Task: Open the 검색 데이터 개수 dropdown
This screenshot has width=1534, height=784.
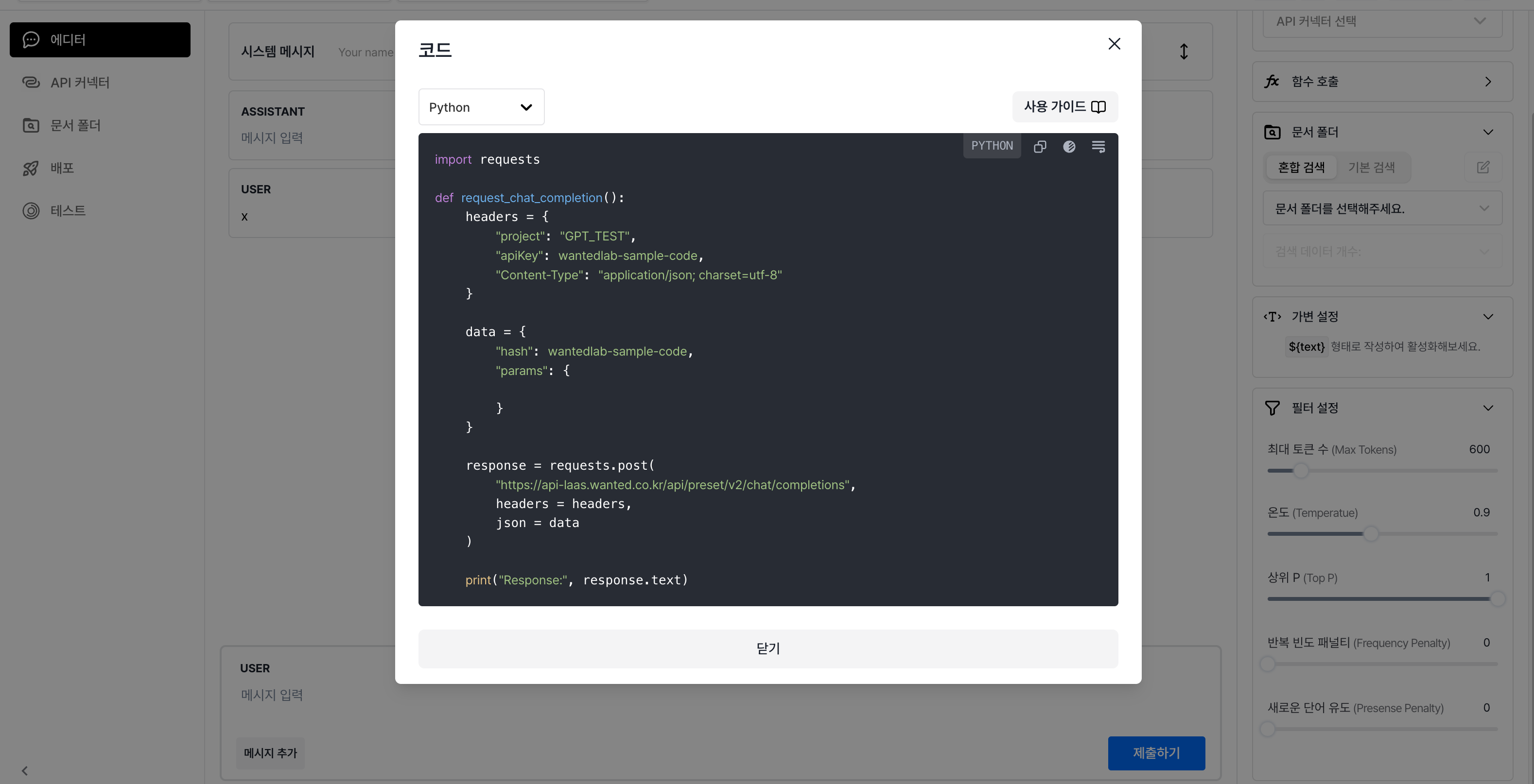Action: (1382, 251)
